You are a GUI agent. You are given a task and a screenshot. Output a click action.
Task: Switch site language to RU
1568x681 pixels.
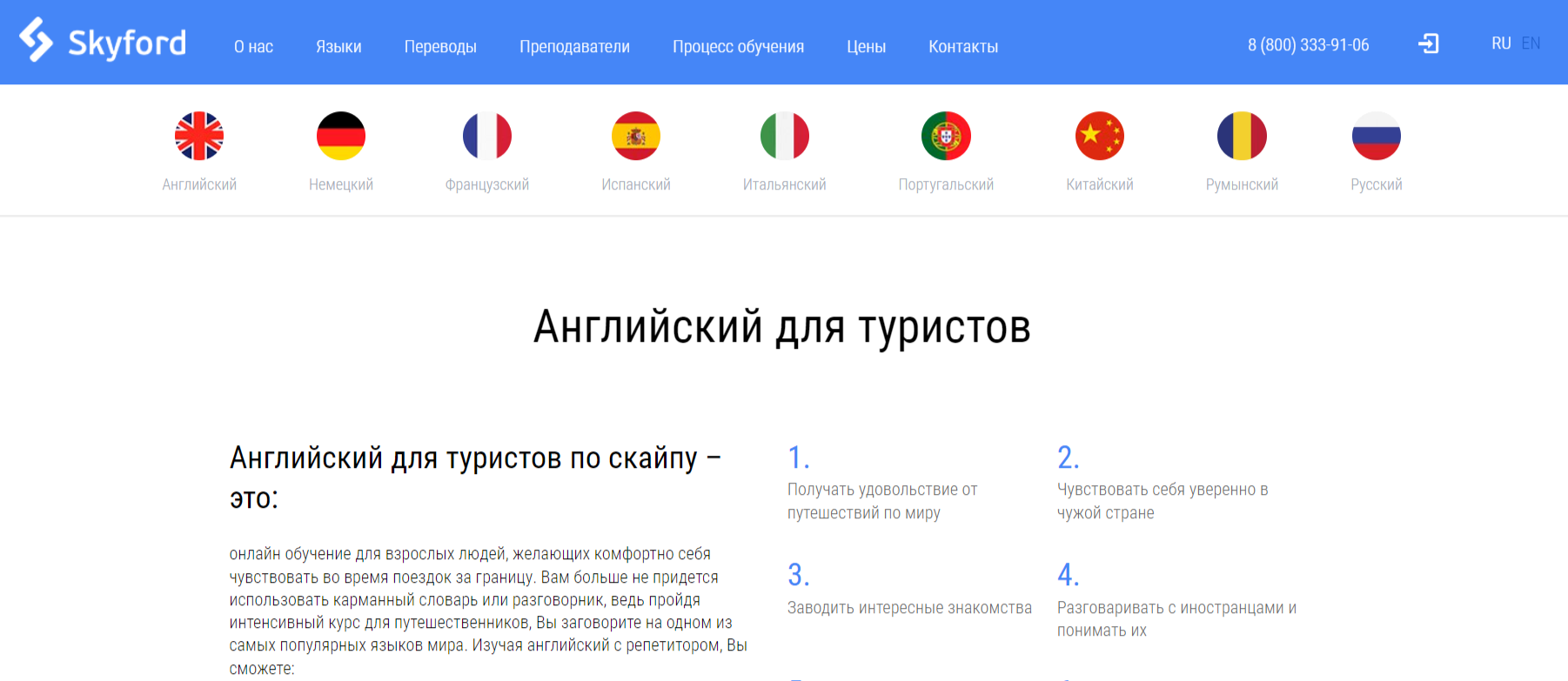point(1501,43)
